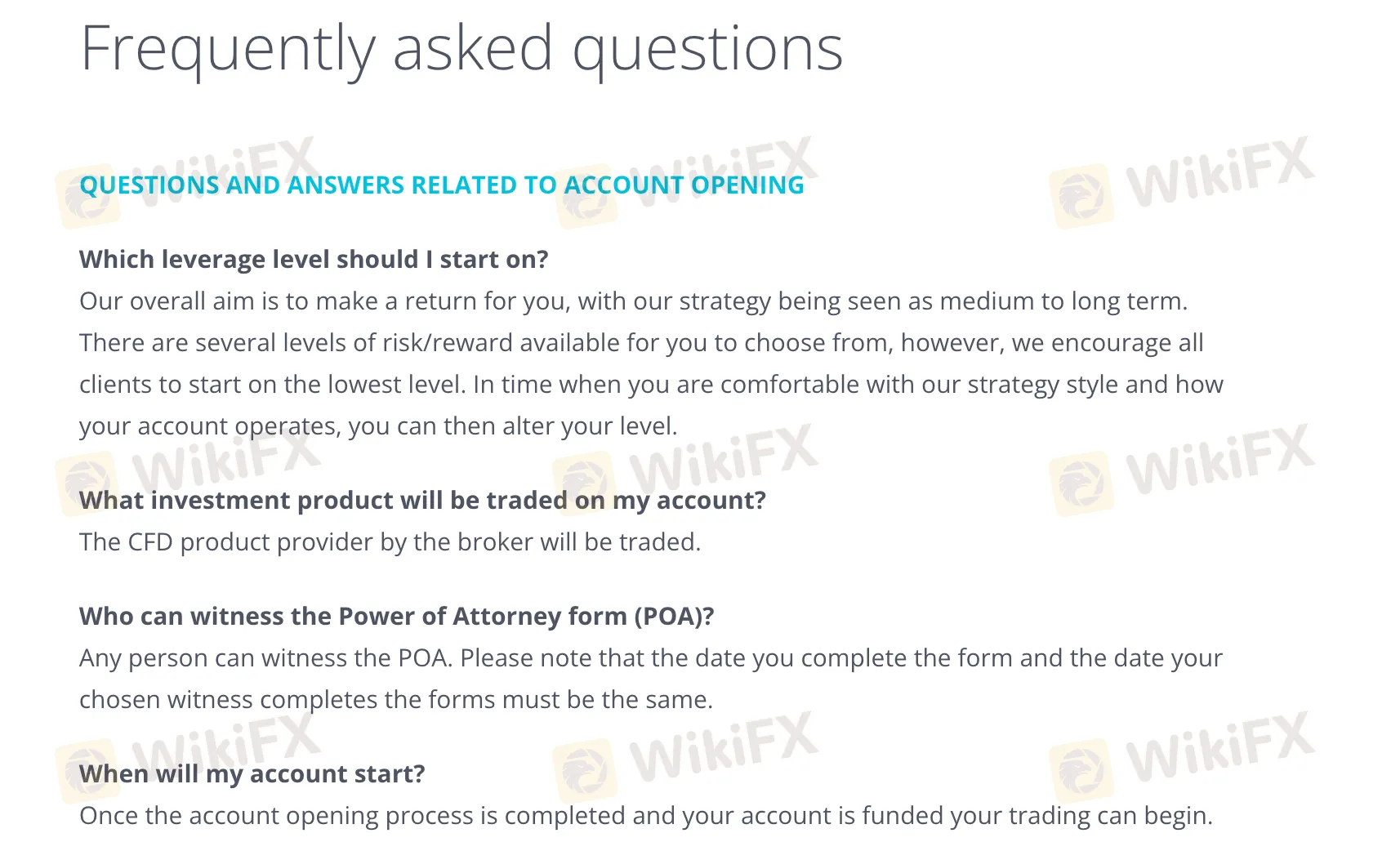Click the answer about the CFD product
Image resolution: width=1400 pixels, height=851 pixels.
(x=390, y=542)
